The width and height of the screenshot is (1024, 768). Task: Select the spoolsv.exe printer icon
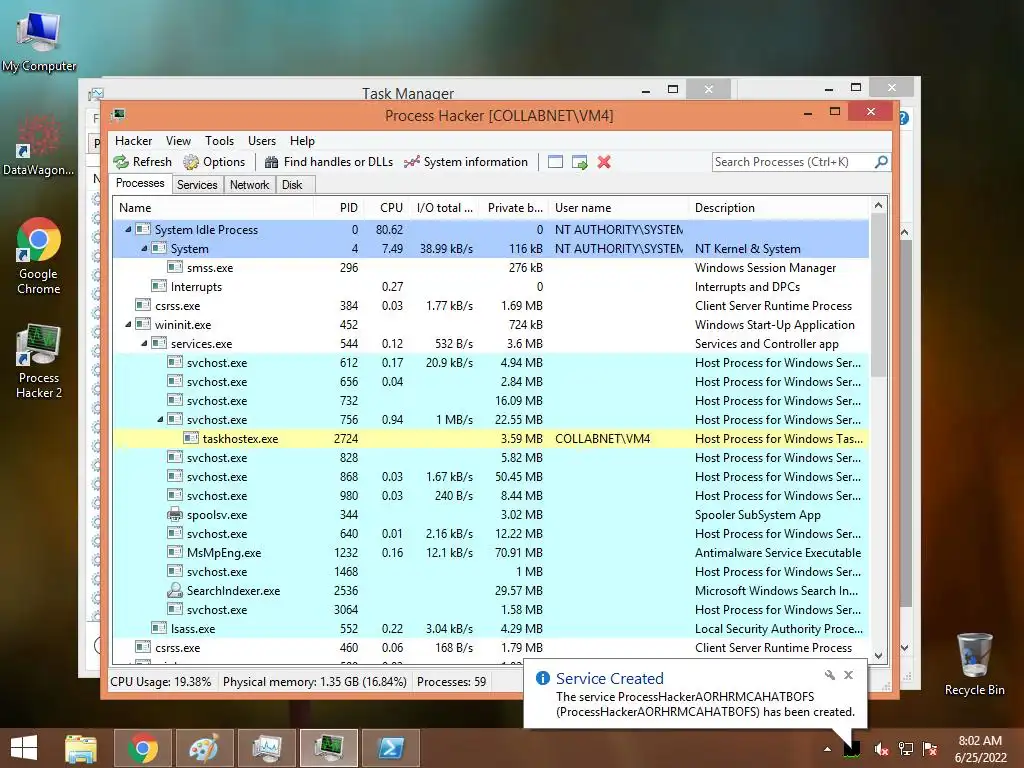pyautogui.click(x=174, y=515)
